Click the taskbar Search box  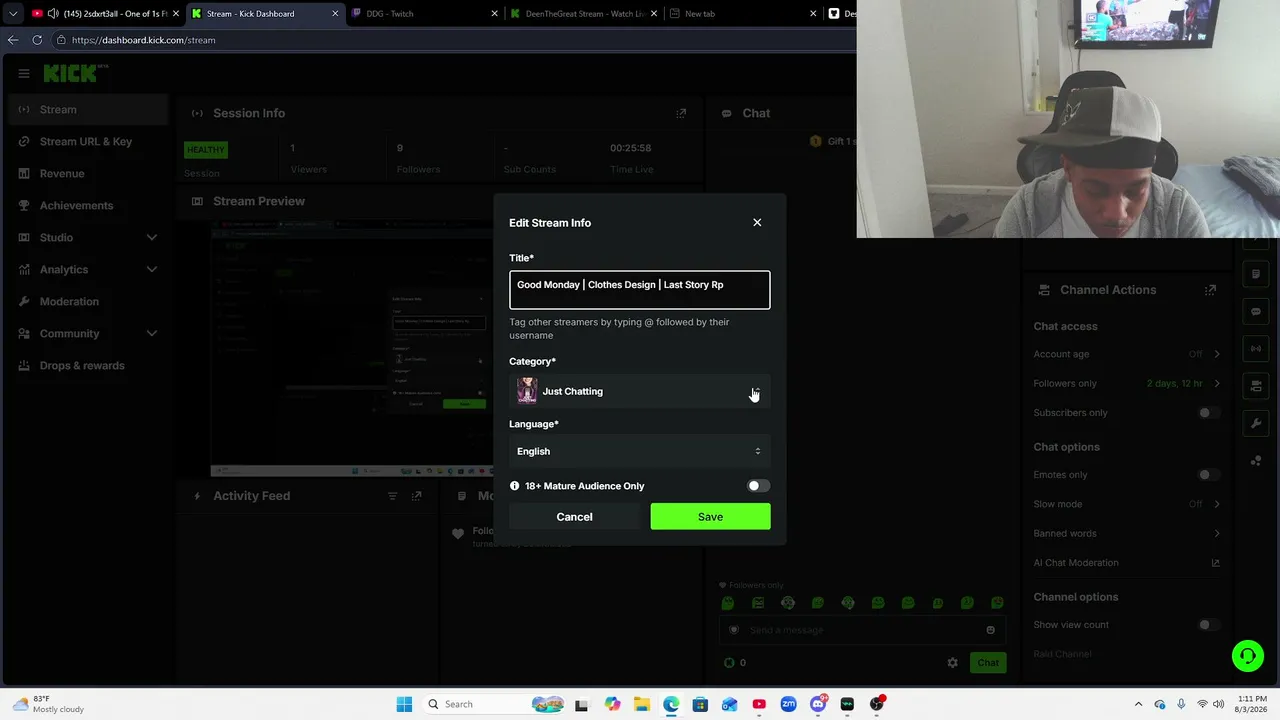pos(496,704)
